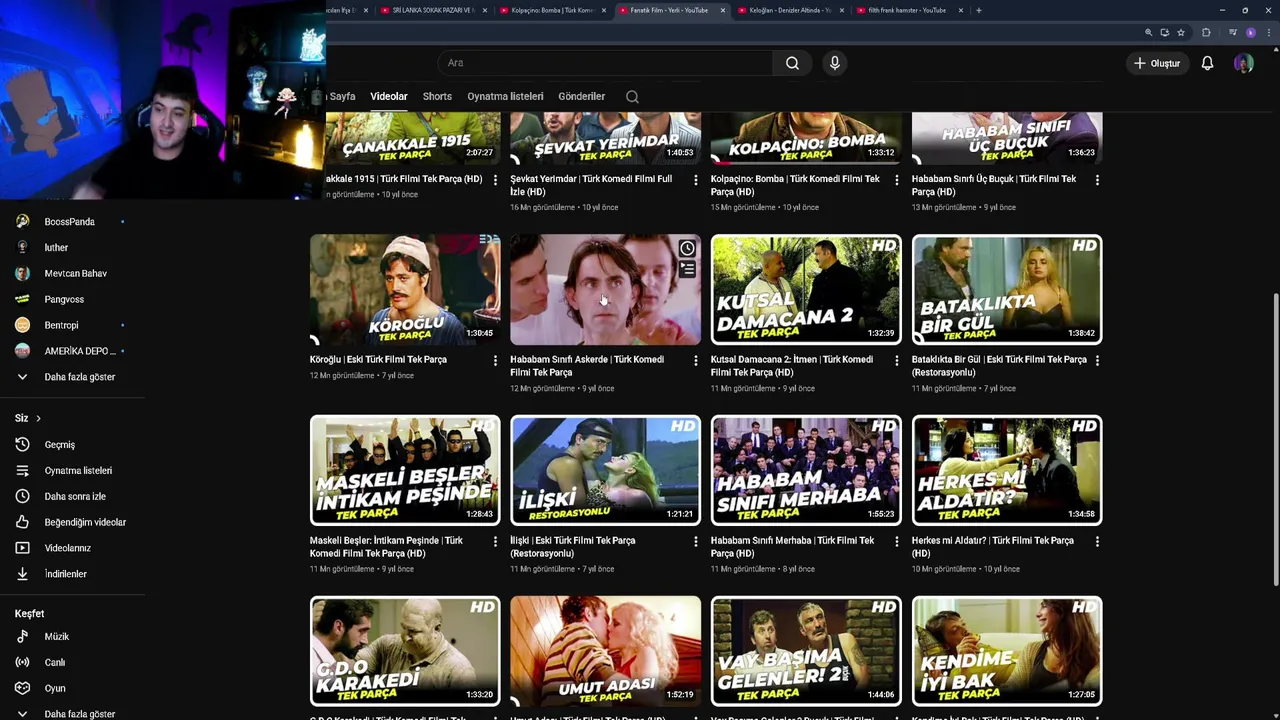Play the Maskeli Beşler İntikam Peşinde thumbnail
Image resolution: width=1280 pixels, height=720 pixels.
[405, 471]
